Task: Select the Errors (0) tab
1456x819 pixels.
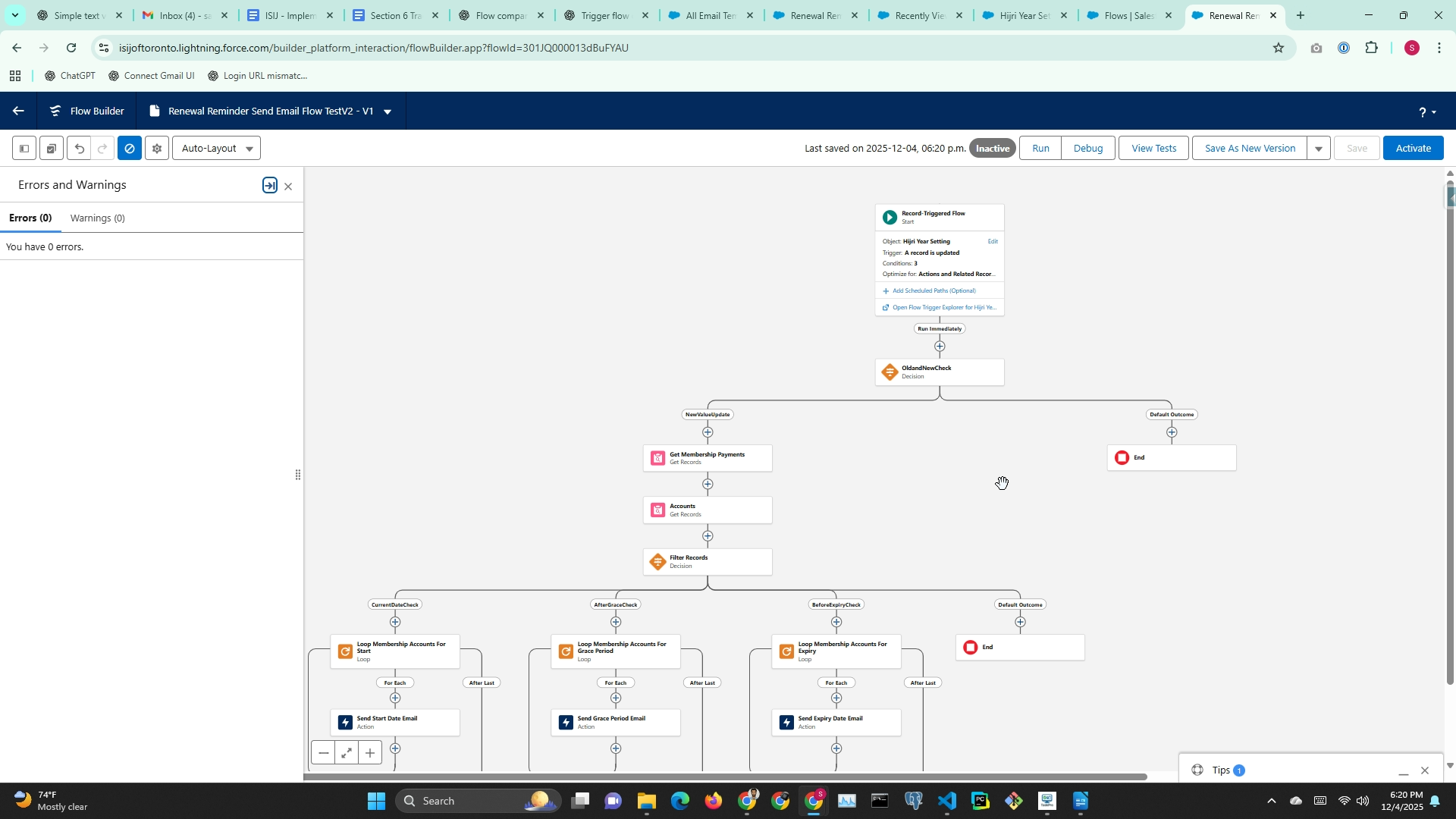Action: coord(30,218)
